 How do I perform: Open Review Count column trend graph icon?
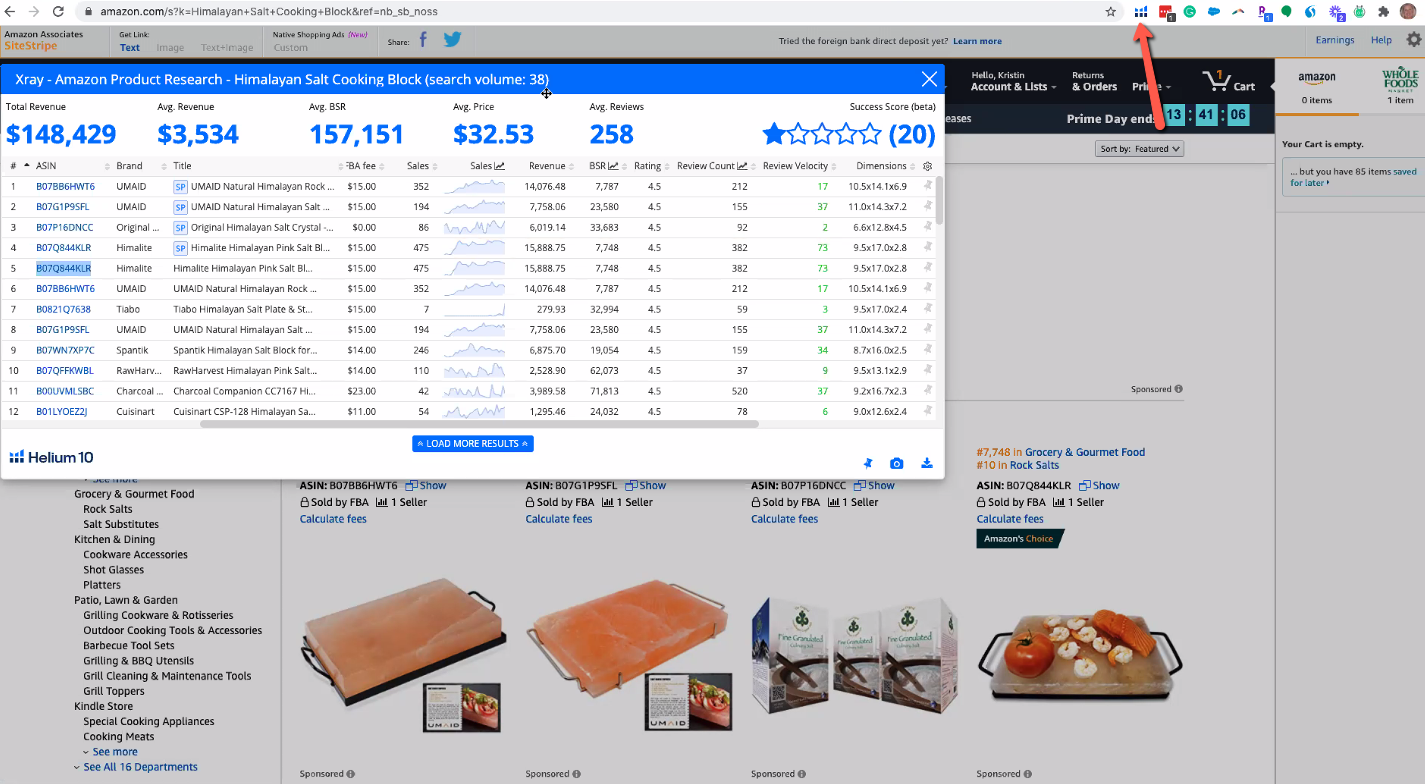click(743, 166)
